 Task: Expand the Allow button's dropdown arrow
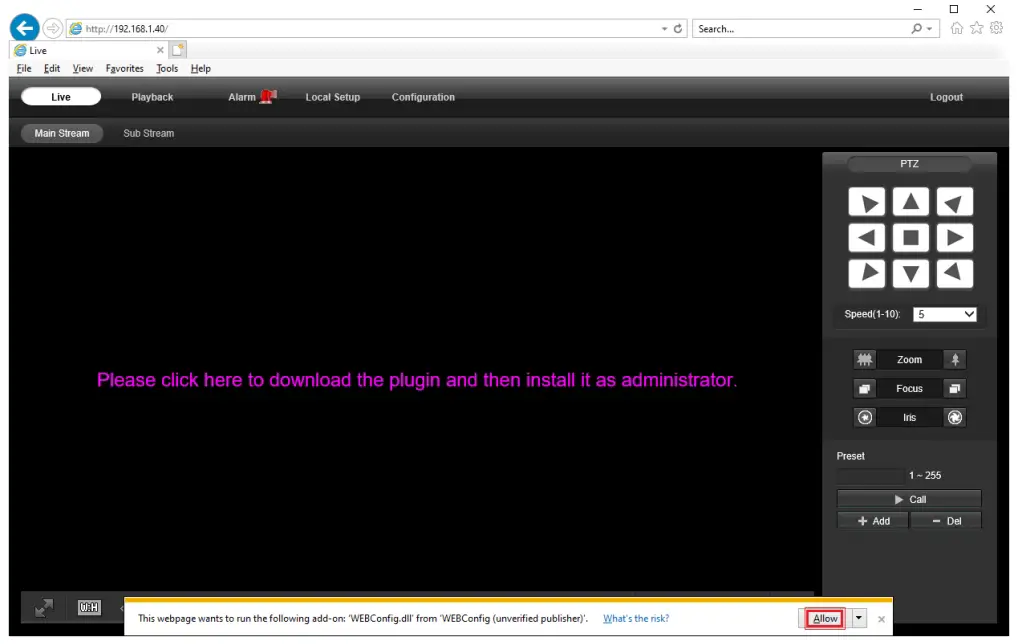[x=859, y=618]
